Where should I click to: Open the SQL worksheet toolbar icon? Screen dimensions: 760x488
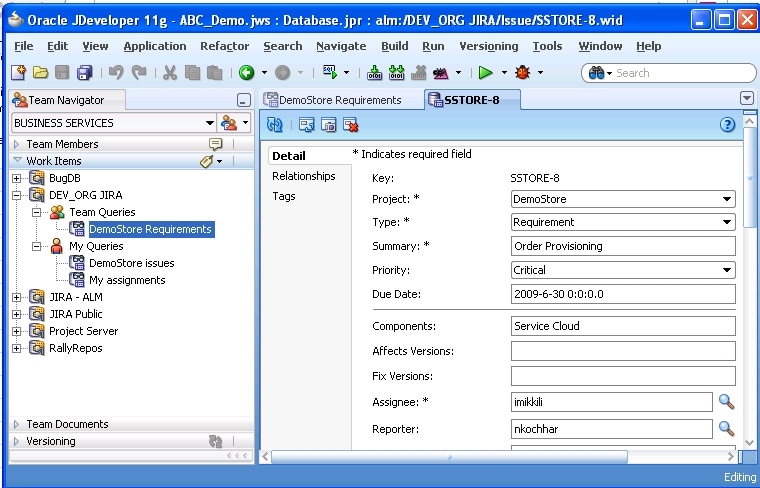330,72
